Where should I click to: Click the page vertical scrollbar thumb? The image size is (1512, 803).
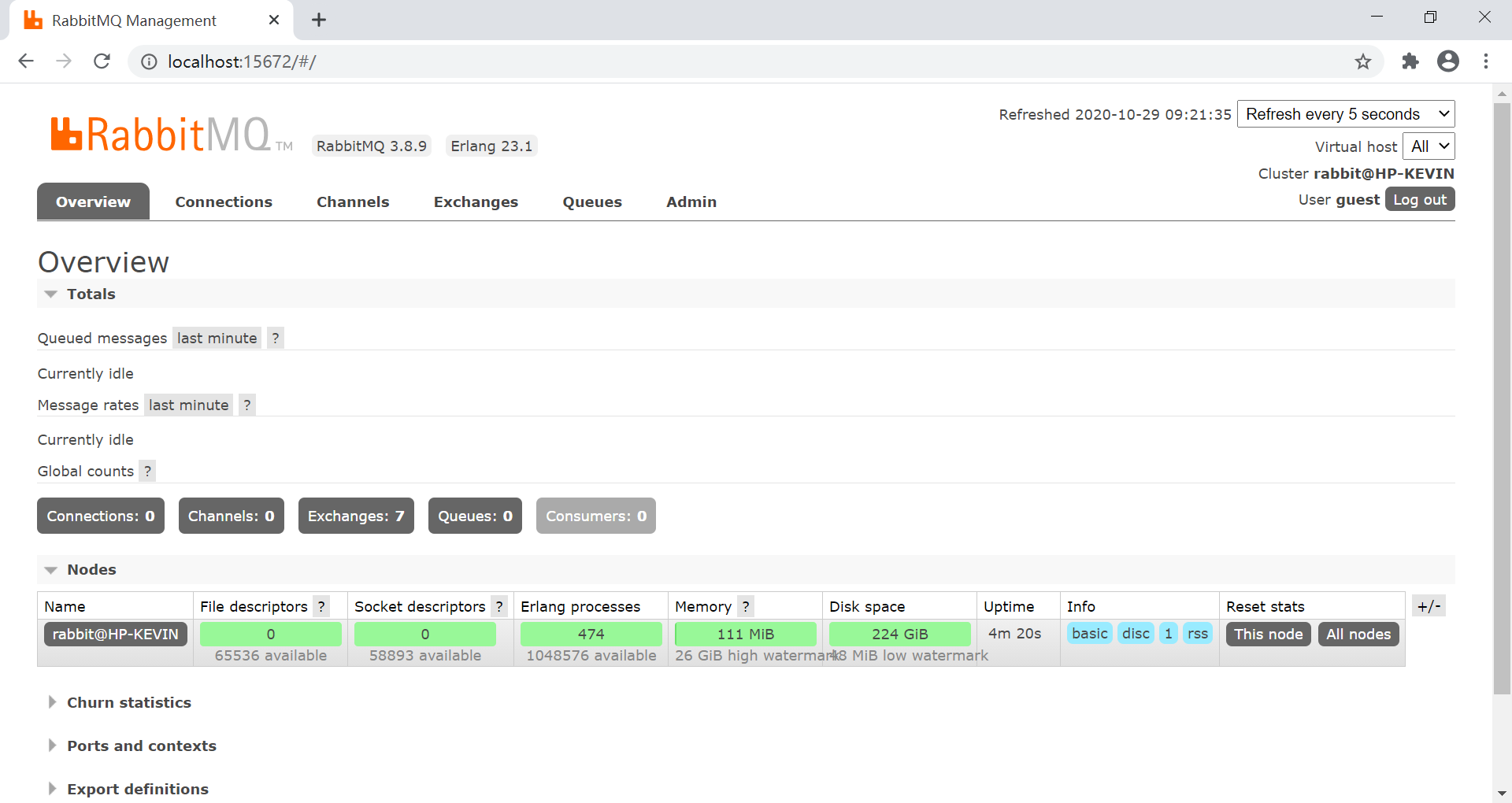[x=1502, y=398]
